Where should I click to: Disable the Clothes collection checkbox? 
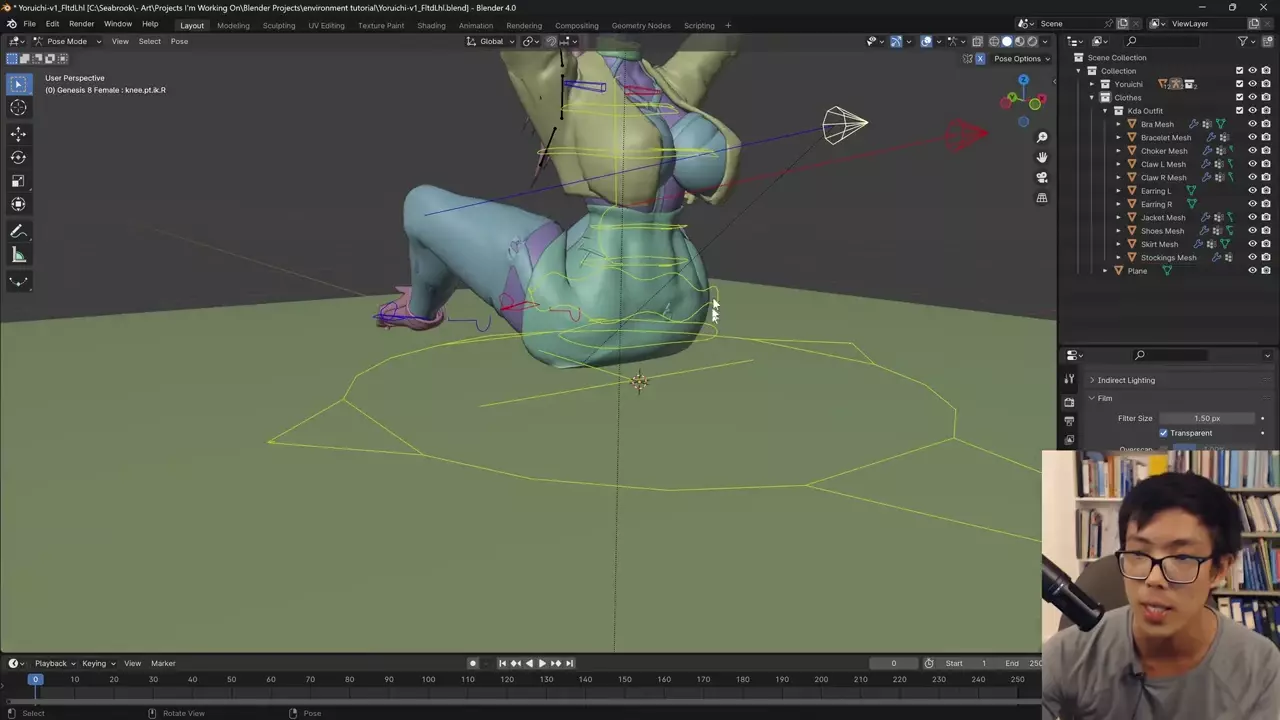(x=1240, y=97)
